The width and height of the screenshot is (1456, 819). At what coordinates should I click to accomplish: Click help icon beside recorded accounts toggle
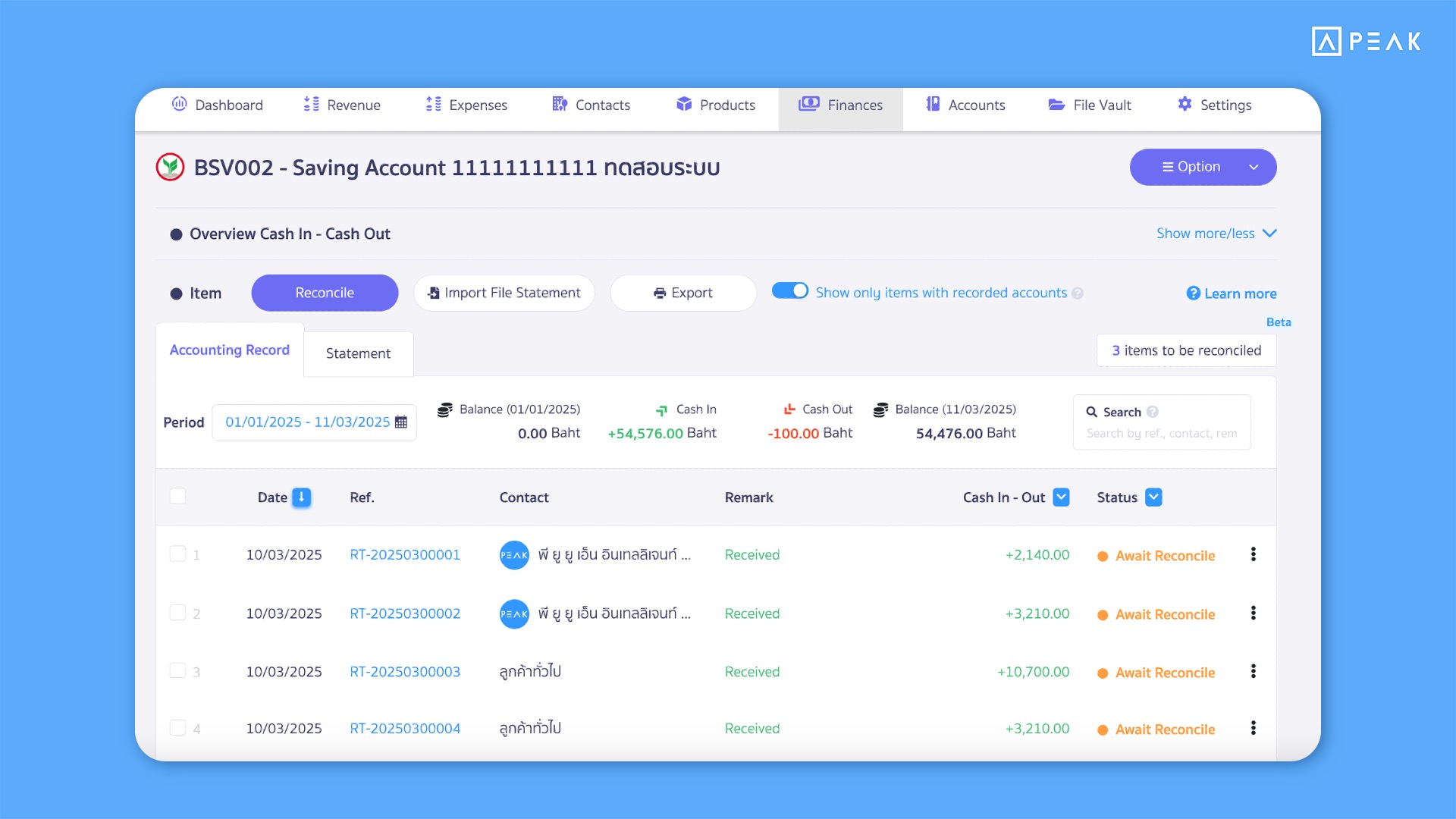point(1078,293)
